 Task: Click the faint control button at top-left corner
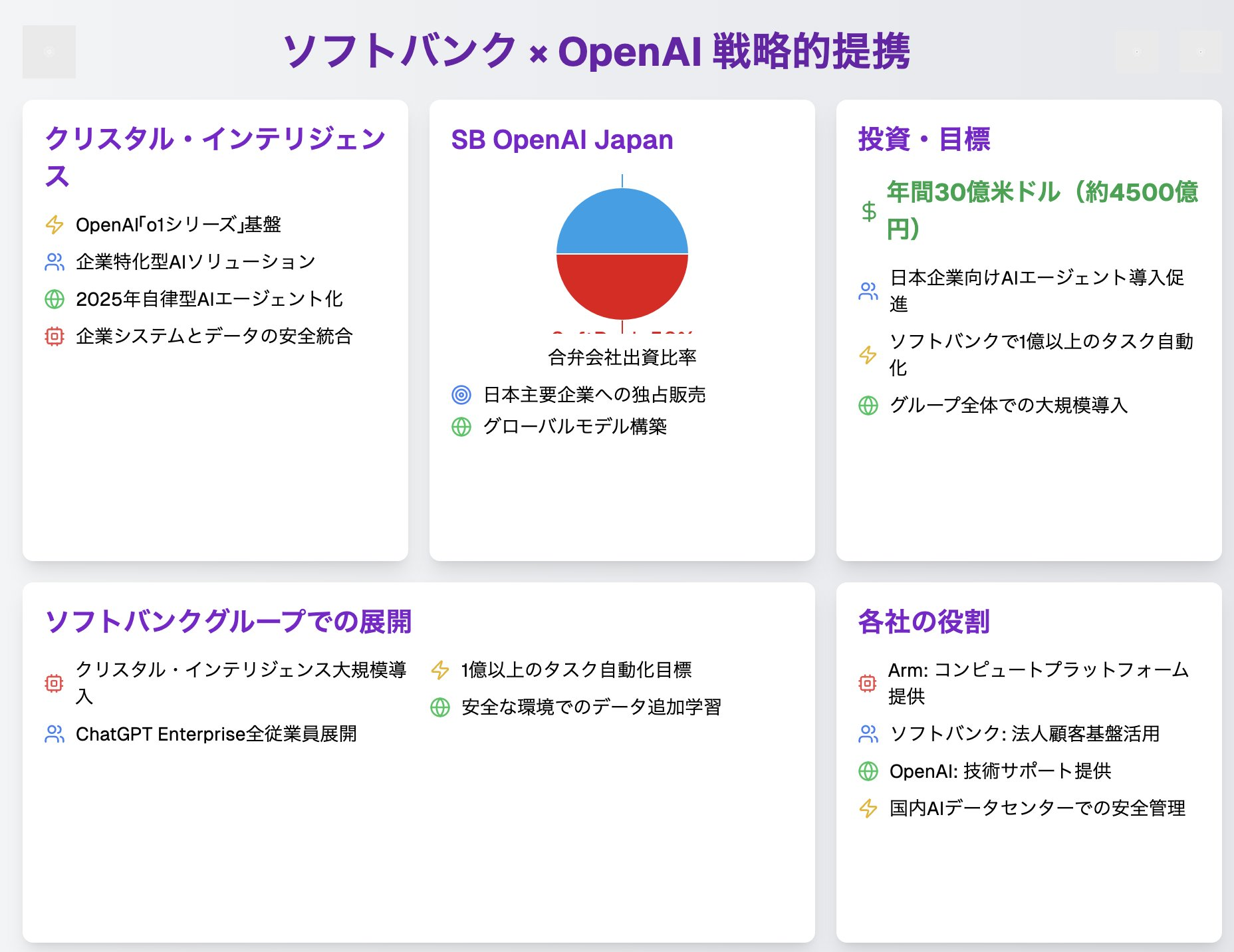click(x=49, y=51)
